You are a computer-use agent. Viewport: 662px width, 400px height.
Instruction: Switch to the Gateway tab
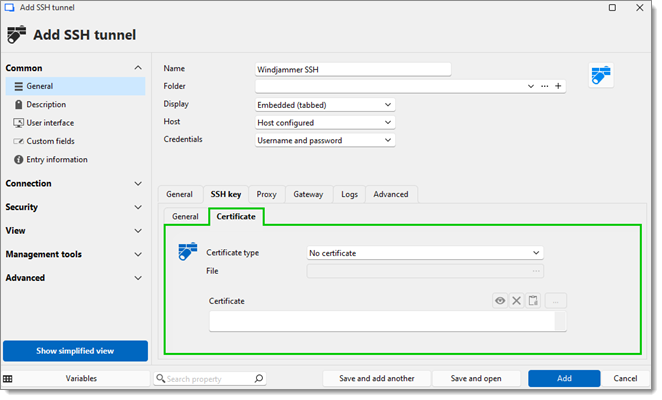click(308, 194)
